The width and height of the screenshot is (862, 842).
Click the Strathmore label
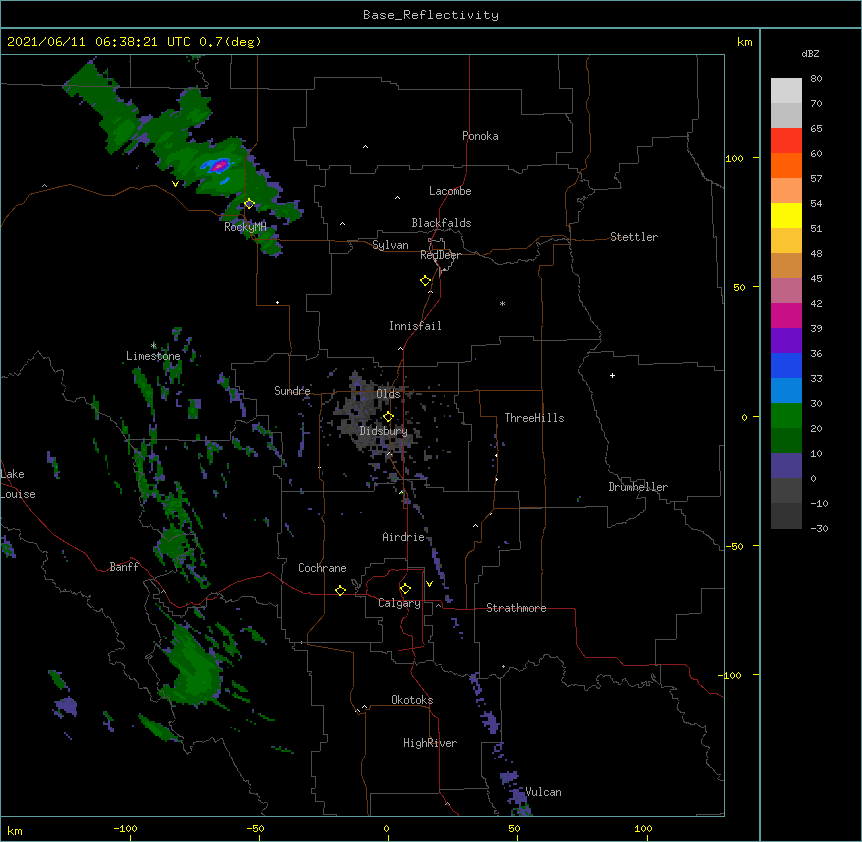coord(516,608)
